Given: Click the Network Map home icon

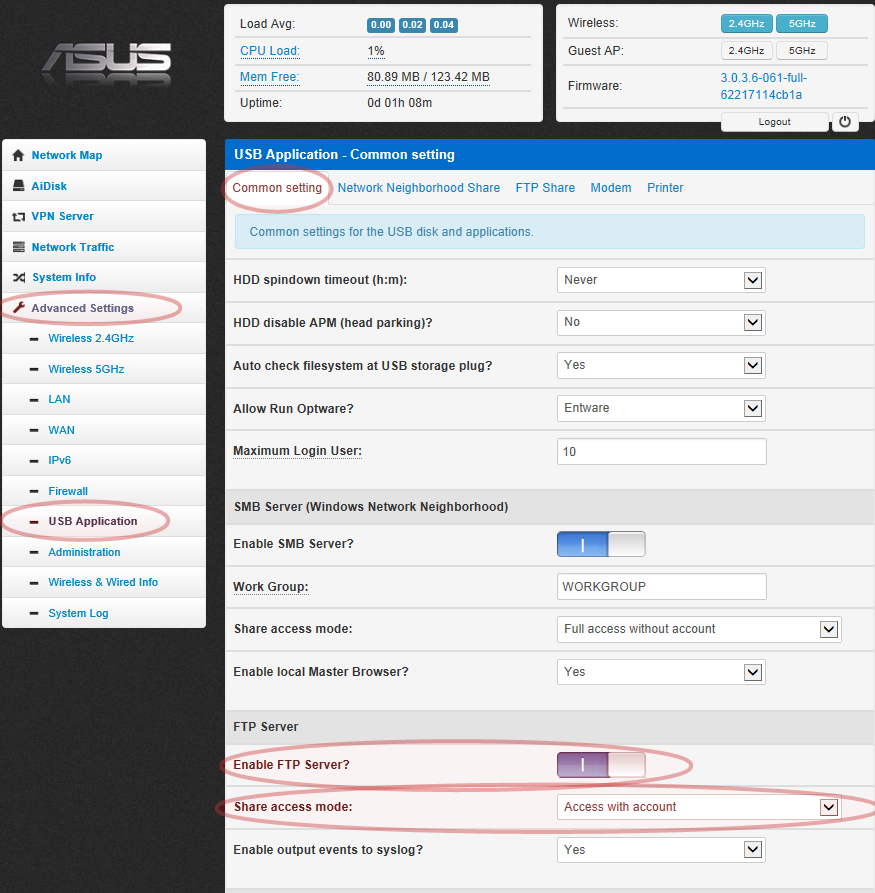Looking at the screenshot, I should point(18,156).
